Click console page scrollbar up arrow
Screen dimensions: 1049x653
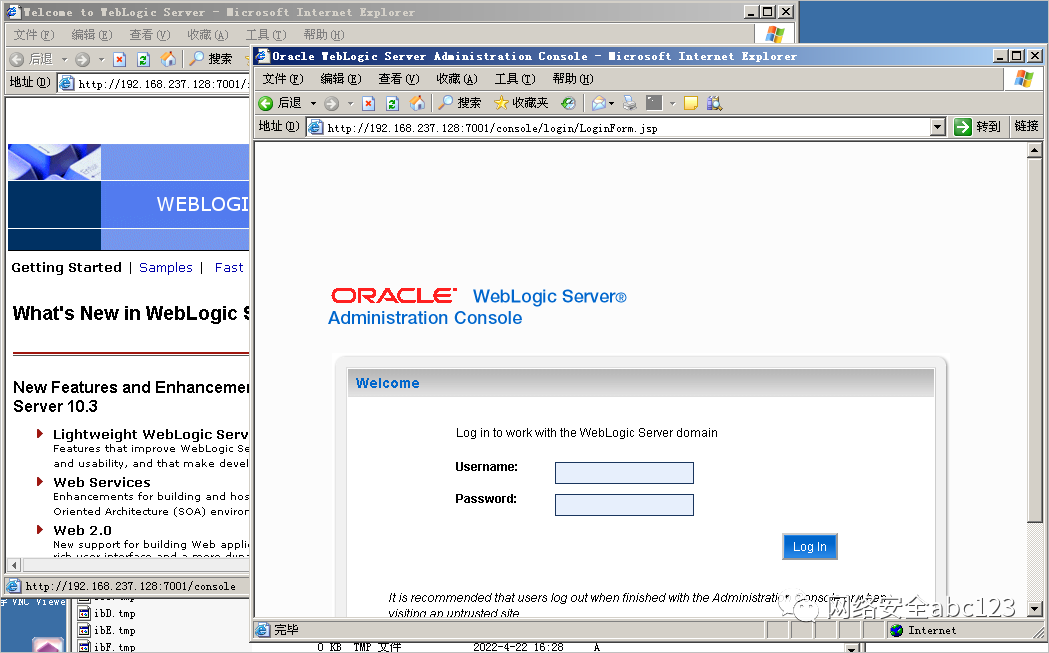tap(1034, 151)
